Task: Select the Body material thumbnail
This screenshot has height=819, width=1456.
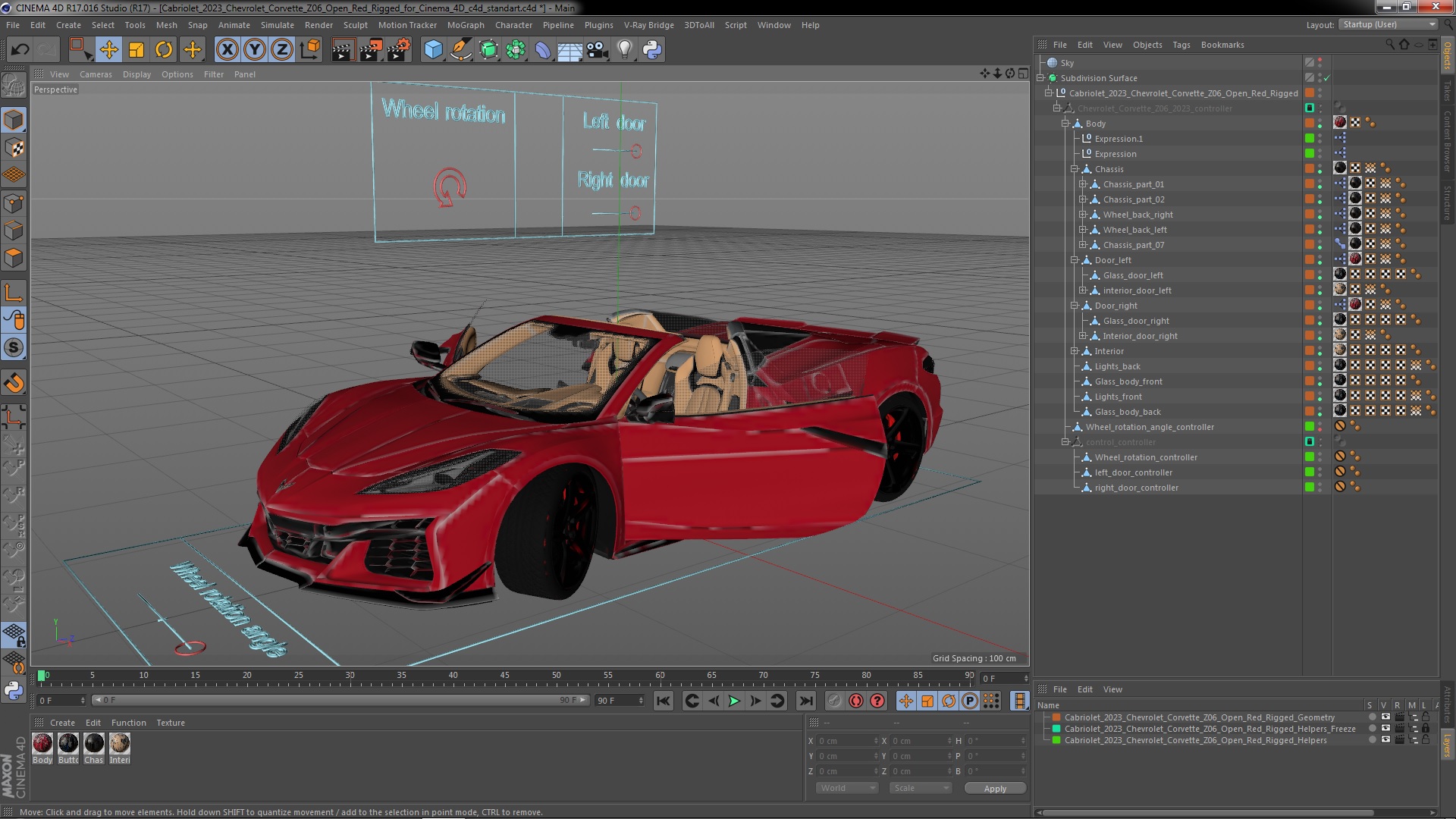Action: pyautogui.click(x=42, y=743)
